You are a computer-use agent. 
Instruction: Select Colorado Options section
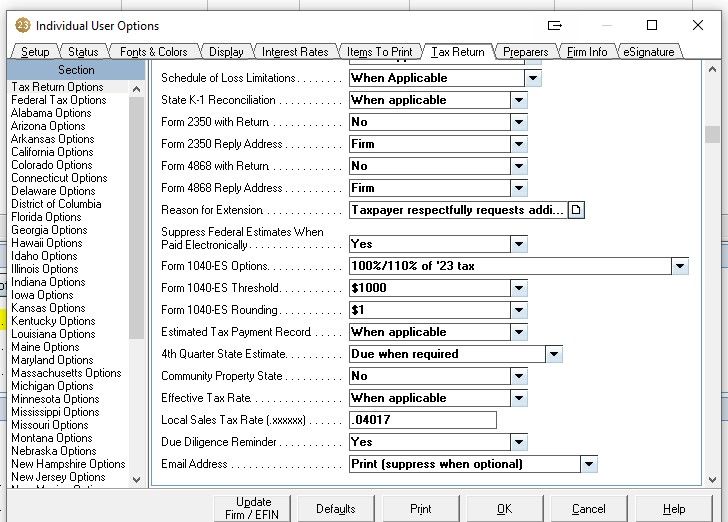point(52,165)
